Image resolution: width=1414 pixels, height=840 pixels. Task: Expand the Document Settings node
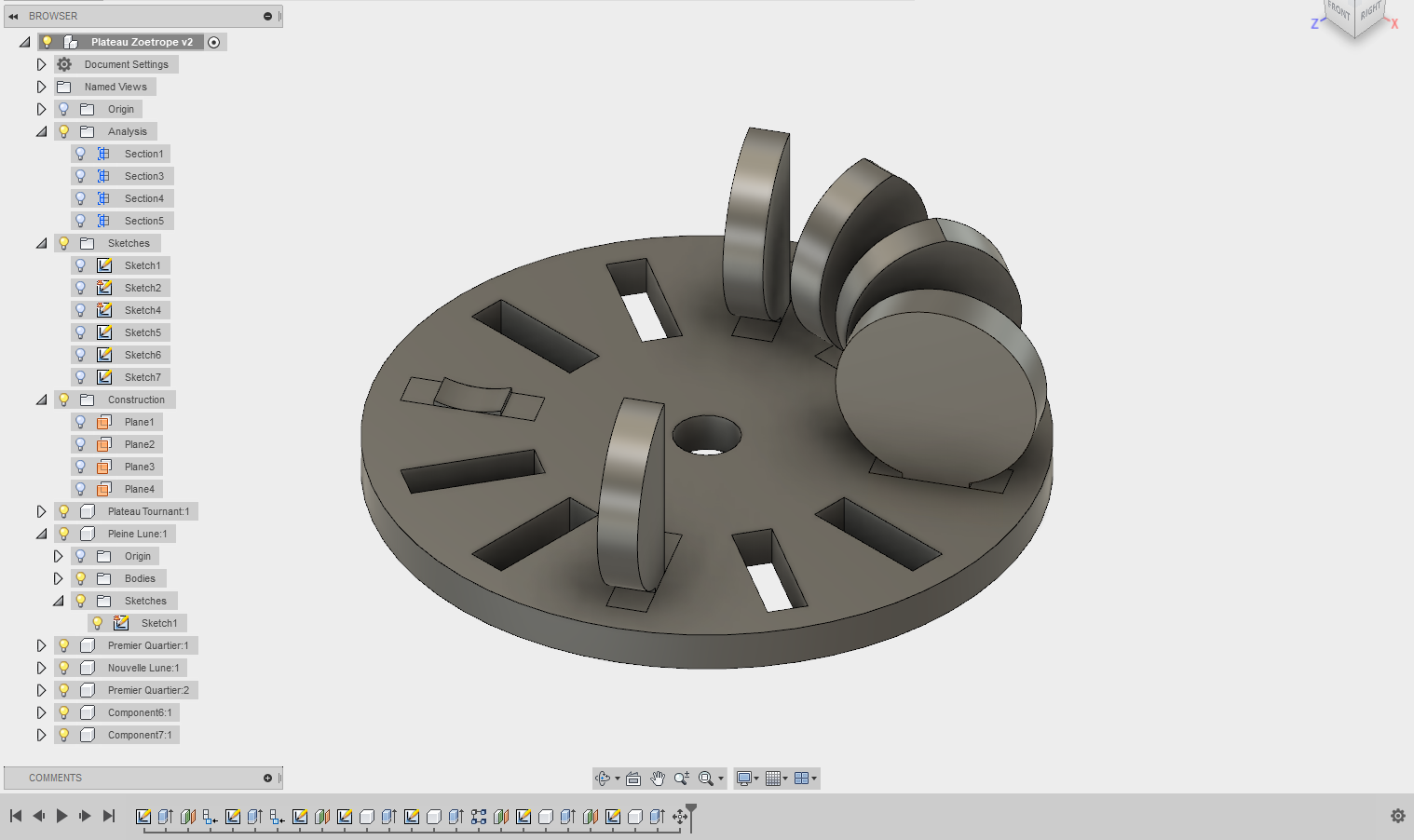(x=41, y=64)
